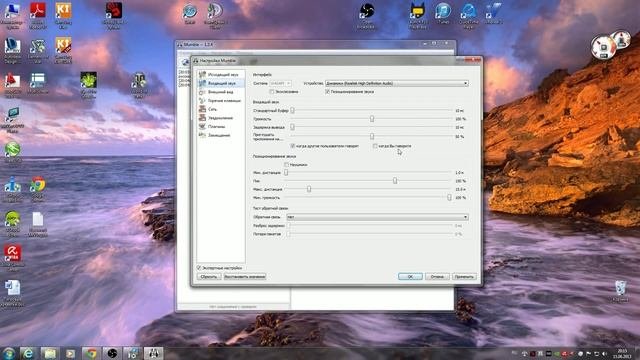Click the desktop gadget clock at top right

pos(604,47)
